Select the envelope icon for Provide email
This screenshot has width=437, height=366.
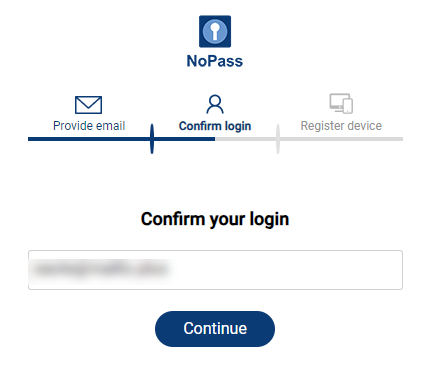(x=88, y=105)
